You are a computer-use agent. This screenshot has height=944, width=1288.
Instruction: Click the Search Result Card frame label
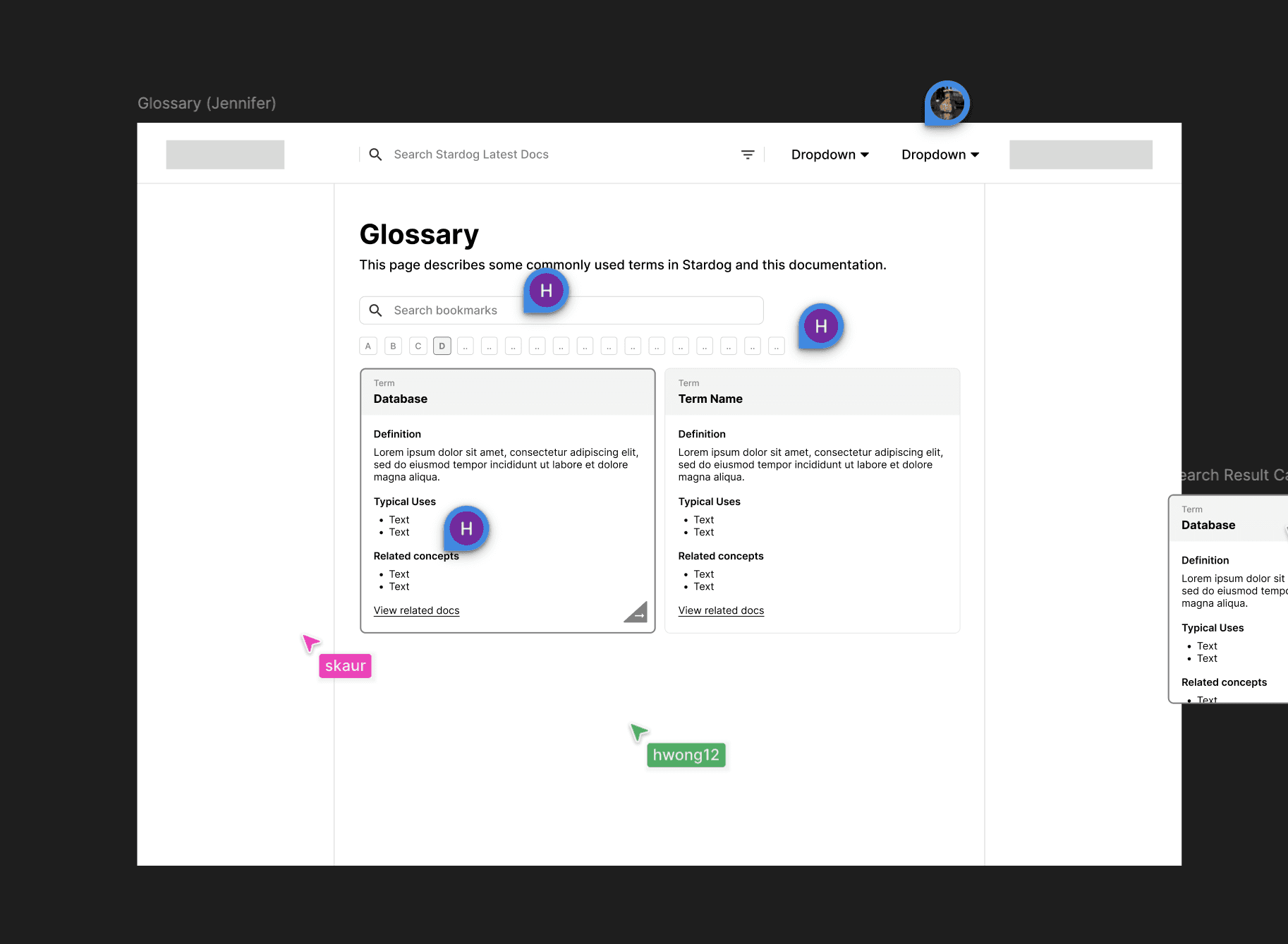(x=1234, y=475)
